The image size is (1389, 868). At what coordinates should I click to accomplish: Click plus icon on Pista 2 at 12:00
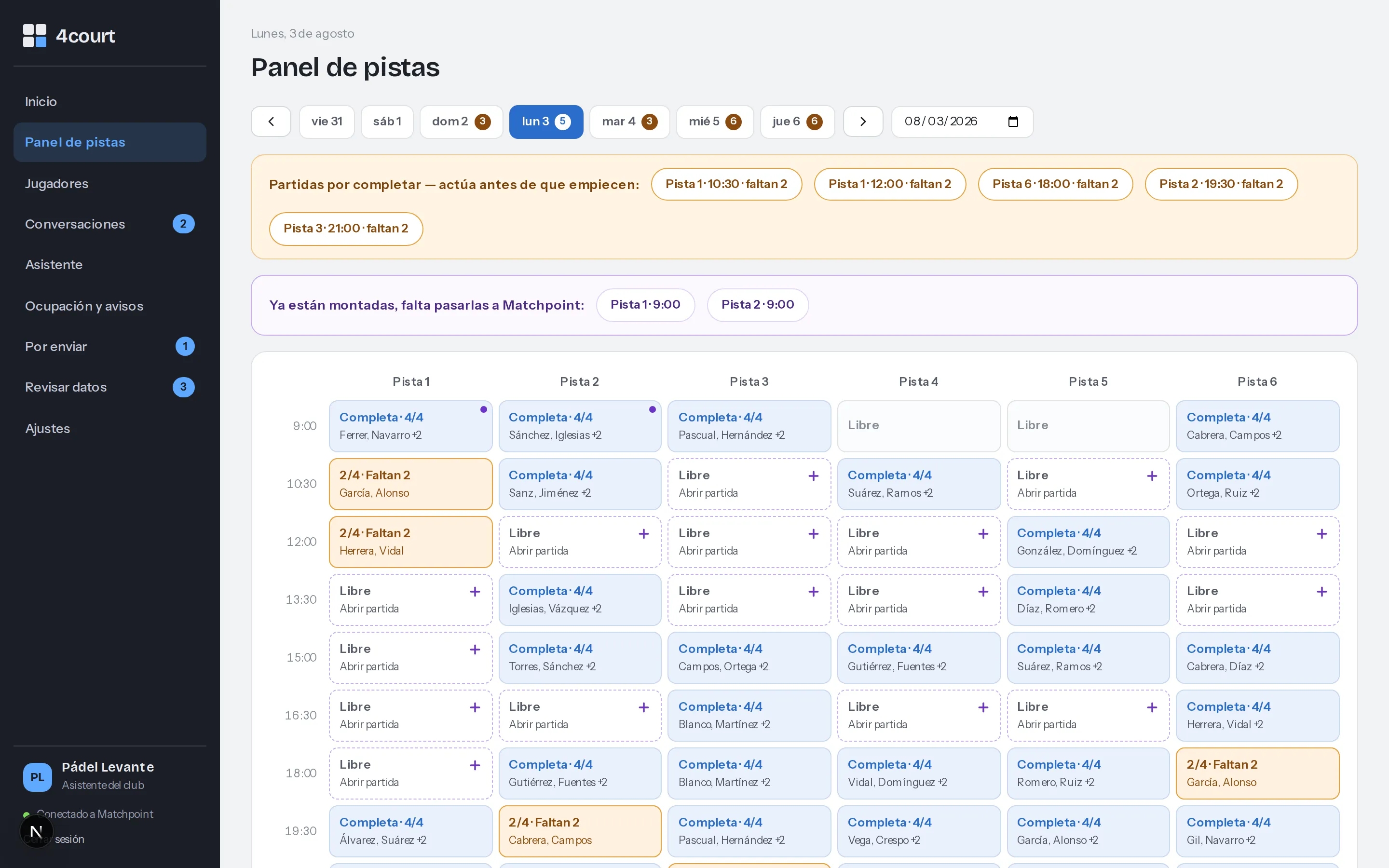coord(644,534)
